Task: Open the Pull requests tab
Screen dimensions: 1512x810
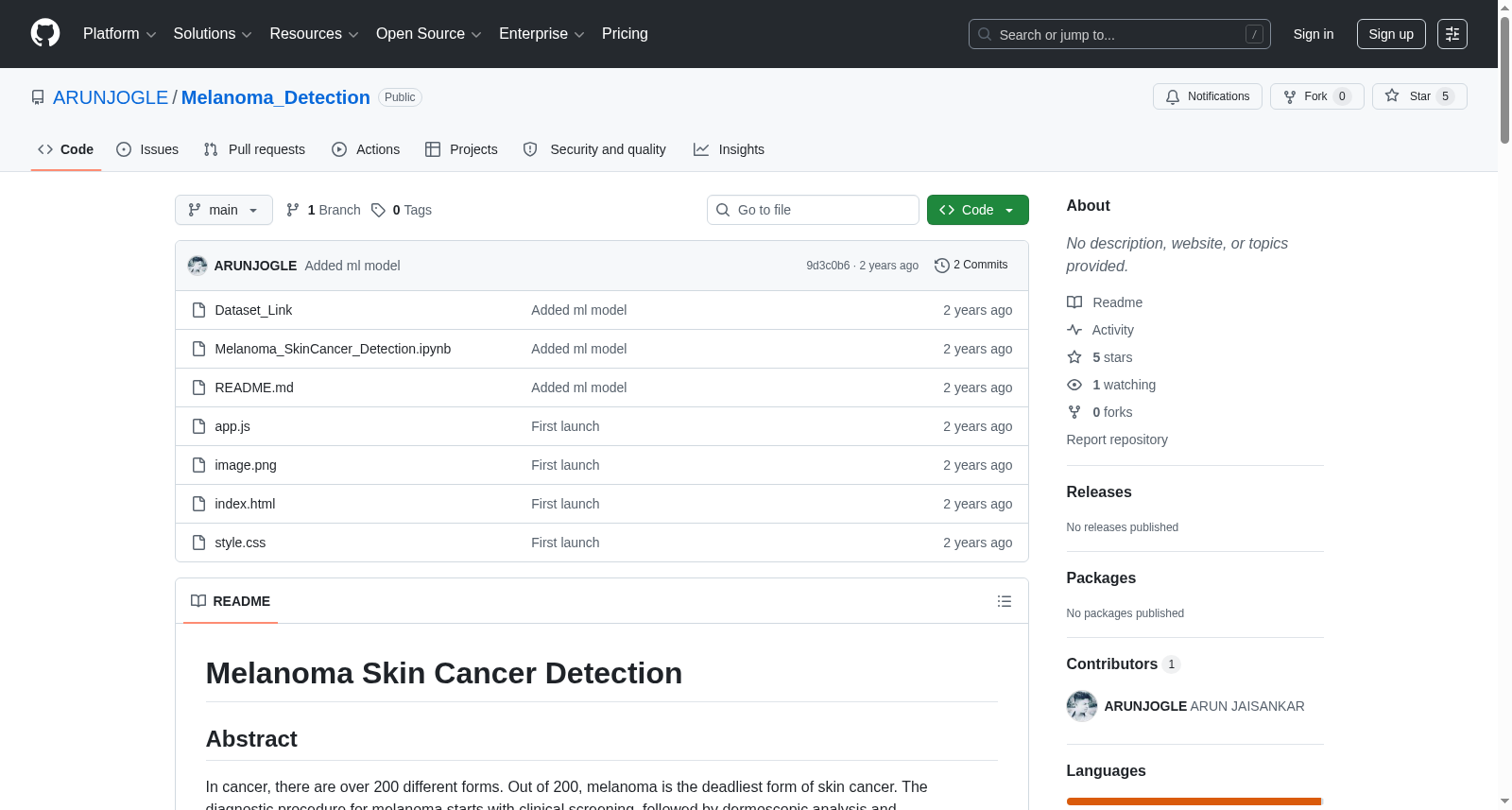Action: [x=254, y=149]
